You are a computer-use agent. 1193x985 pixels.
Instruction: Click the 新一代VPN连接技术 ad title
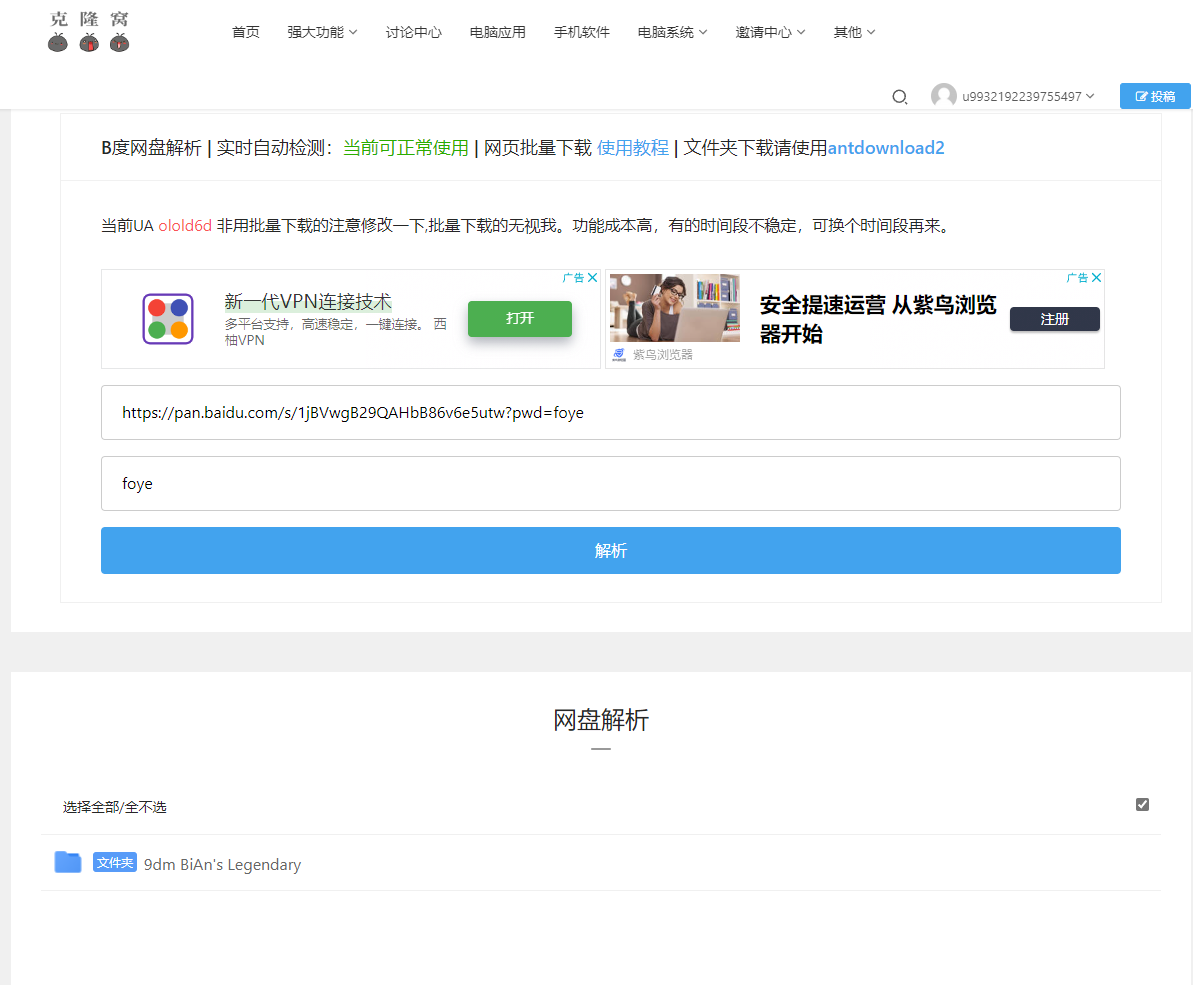point(308,302)
